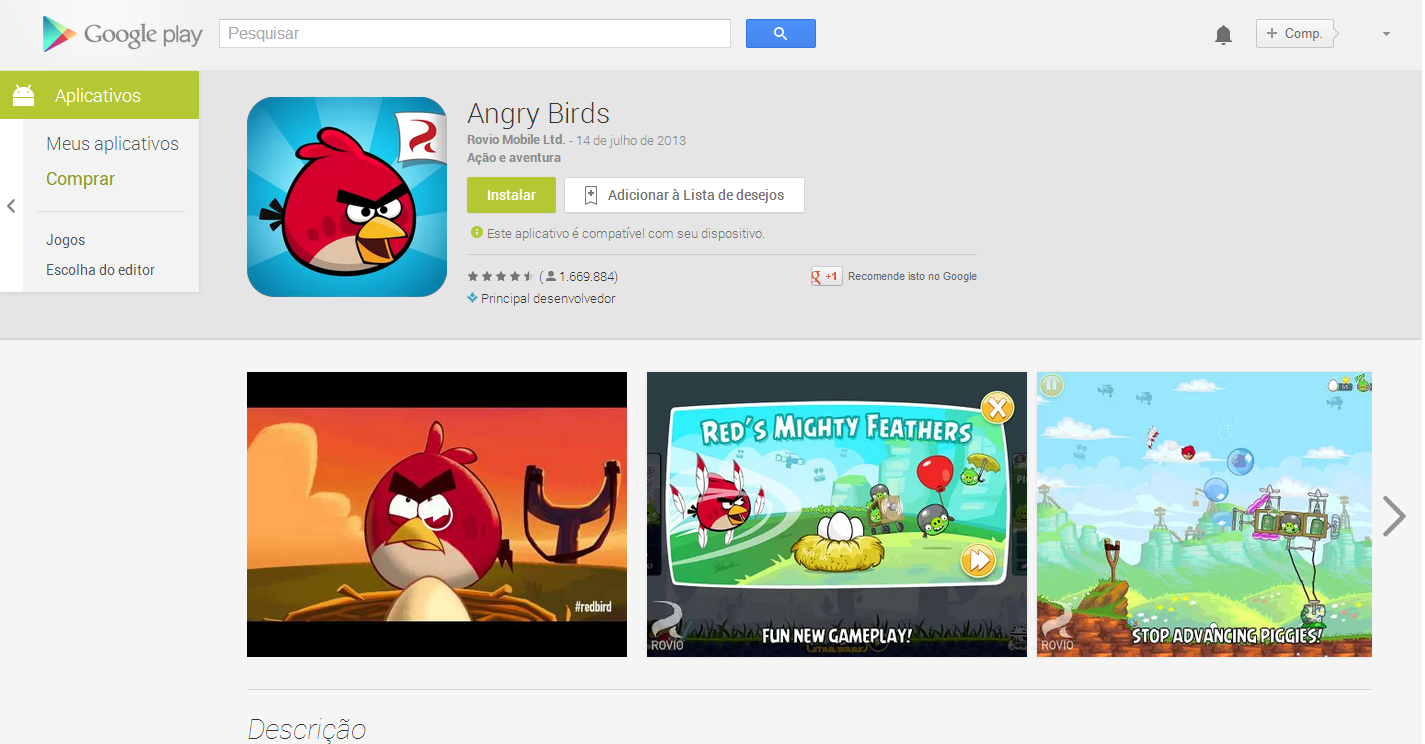Open the Aplicativos section
This screenshot has width=1425, height=744.
tap(100, 96)
